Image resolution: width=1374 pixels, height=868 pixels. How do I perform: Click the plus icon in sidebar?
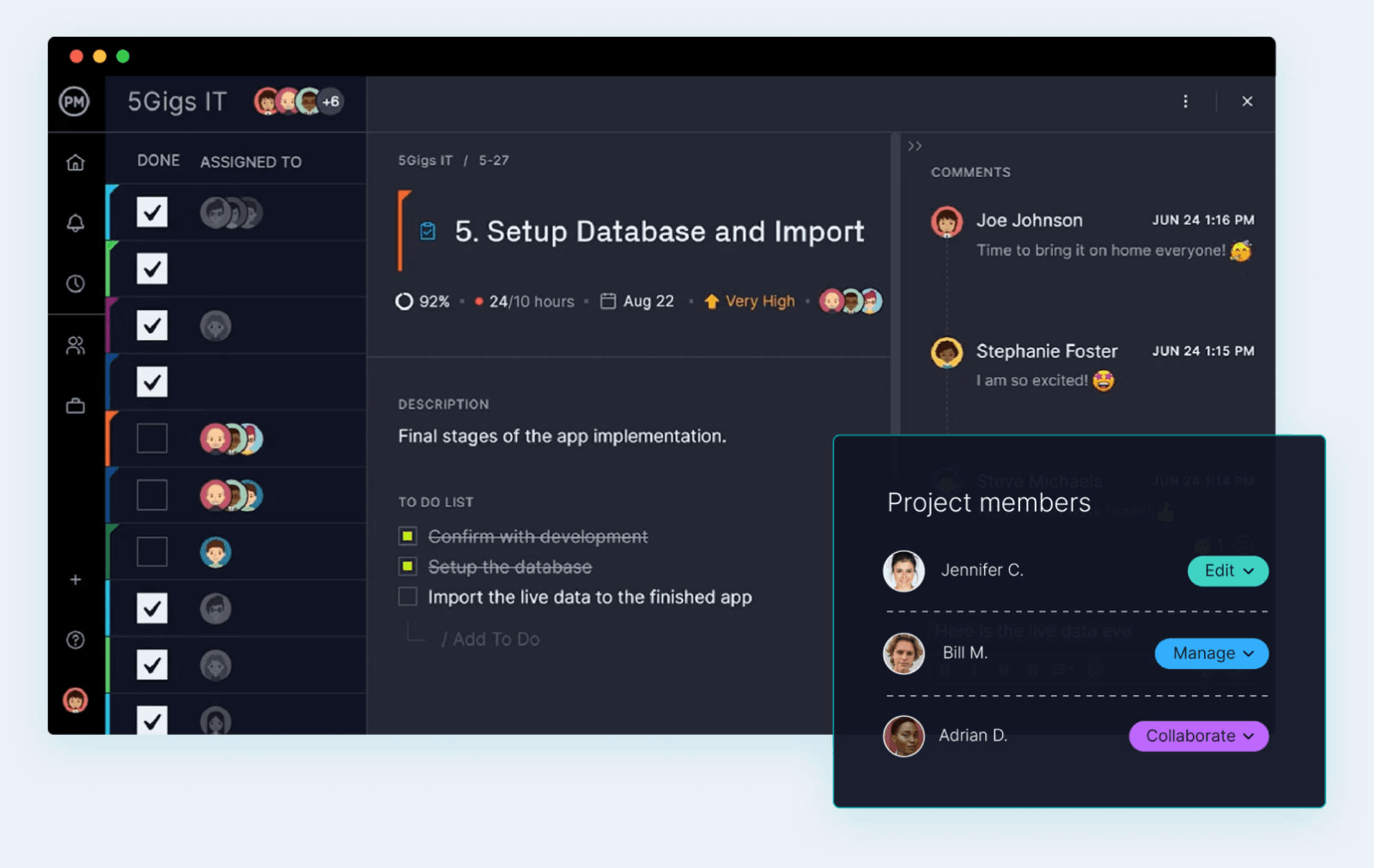[x=76, y=580]
